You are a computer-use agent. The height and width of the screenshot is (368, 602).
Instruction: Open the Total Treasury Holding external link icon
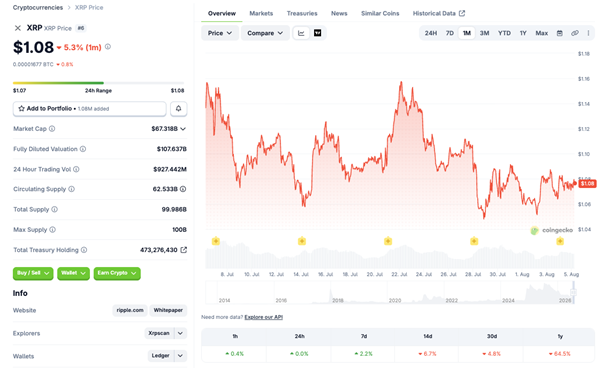click(x=184, y=250)
